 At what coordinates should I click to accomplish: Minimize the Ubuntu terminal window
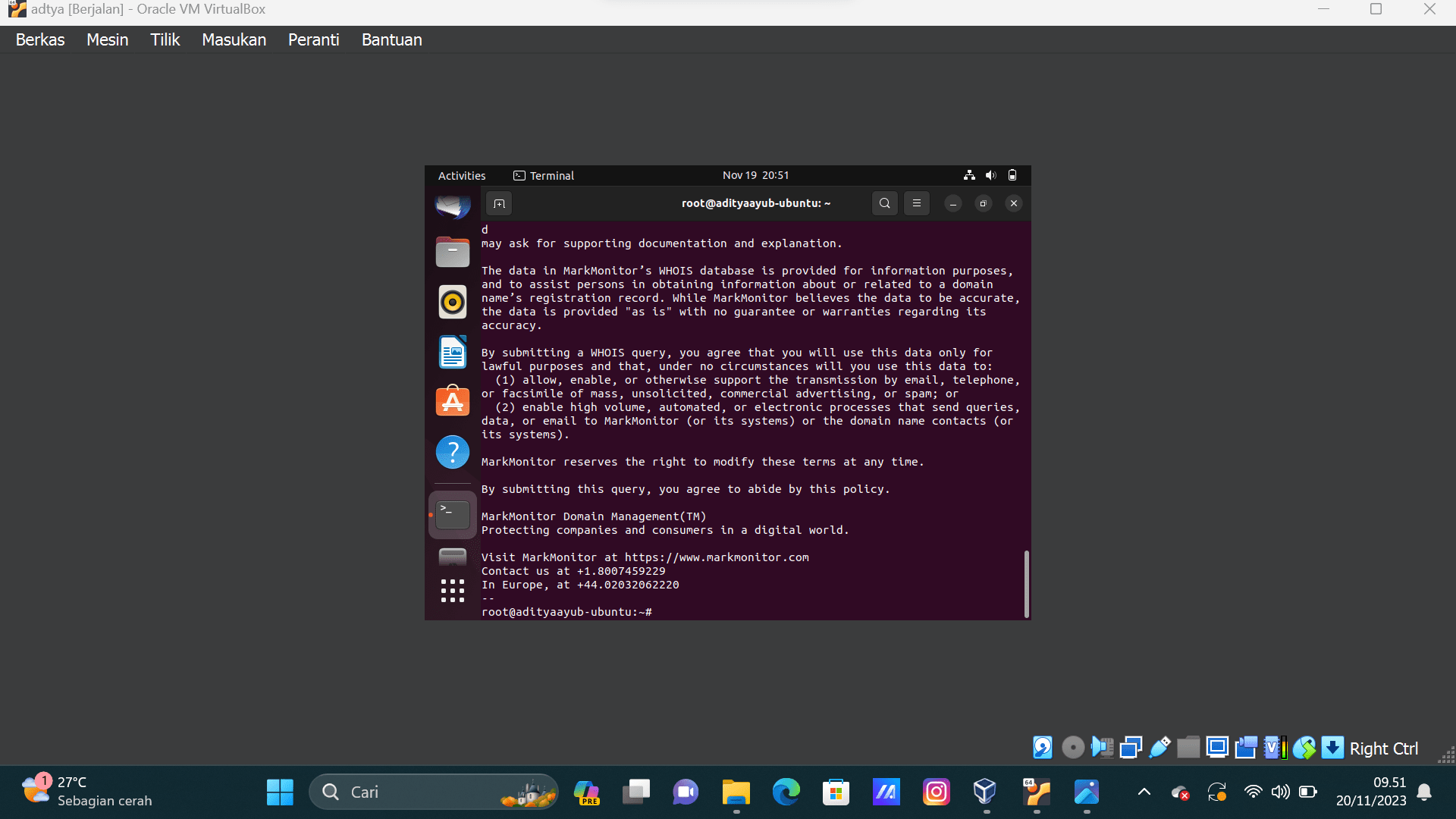coord(953,203)
